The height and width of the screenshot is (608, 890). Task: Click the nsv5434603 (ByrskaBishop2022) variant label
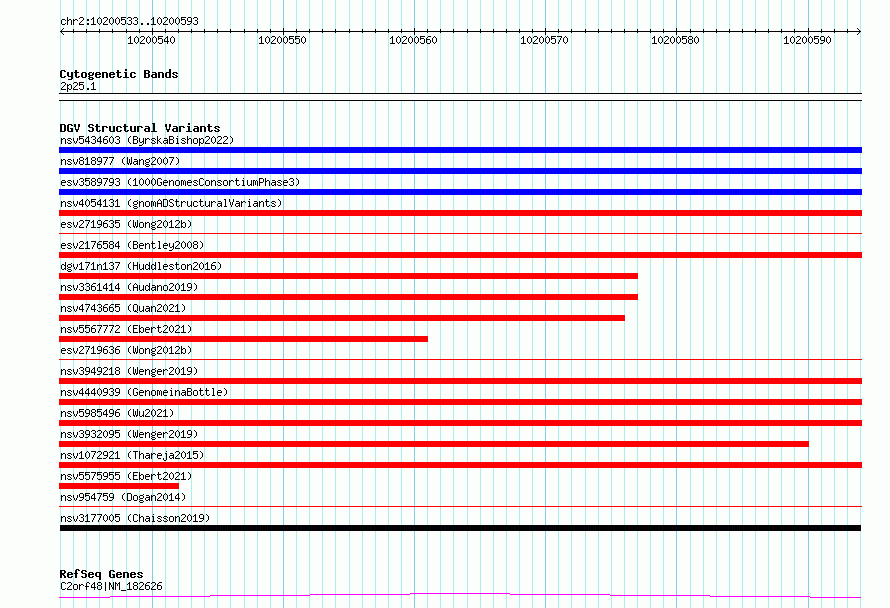(x=147, y=140)
